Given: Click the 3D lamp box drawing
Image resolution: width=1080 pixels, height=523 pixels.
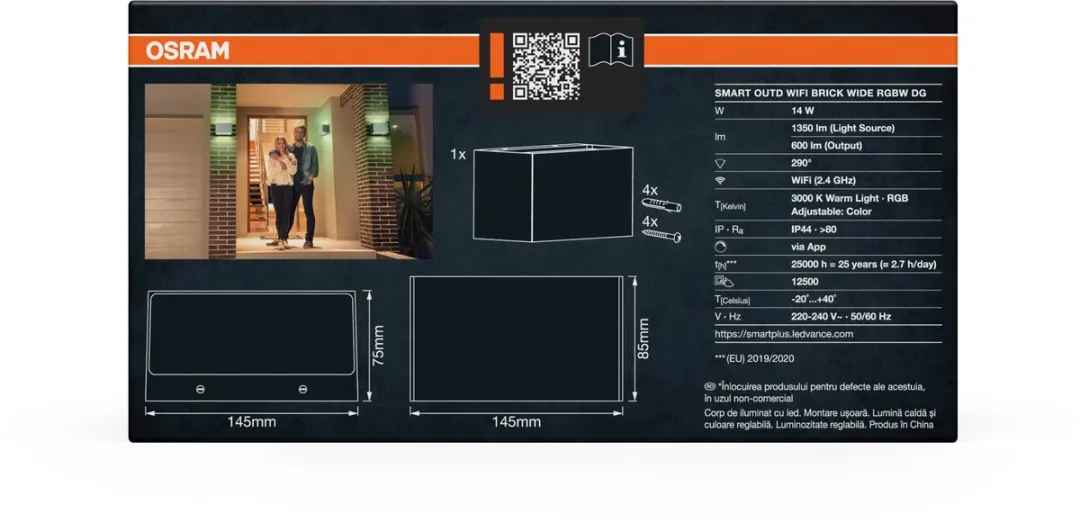Looking at the screenshot, I should click(x=553, y=193).
